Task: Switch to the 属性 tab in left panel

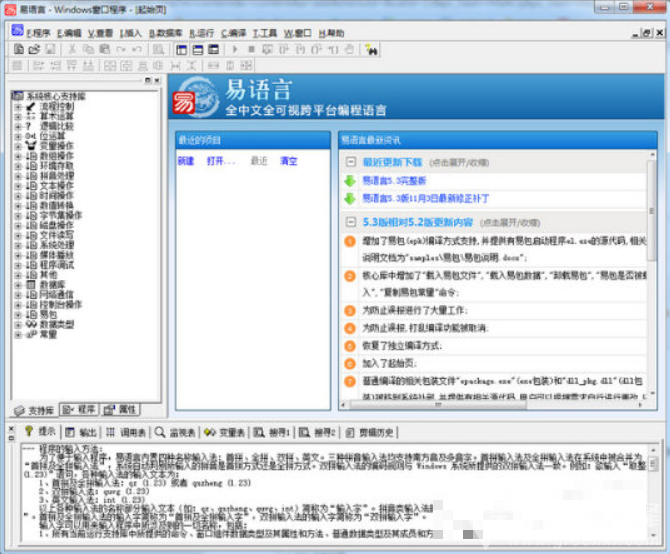Action: (x=120, y=410)
